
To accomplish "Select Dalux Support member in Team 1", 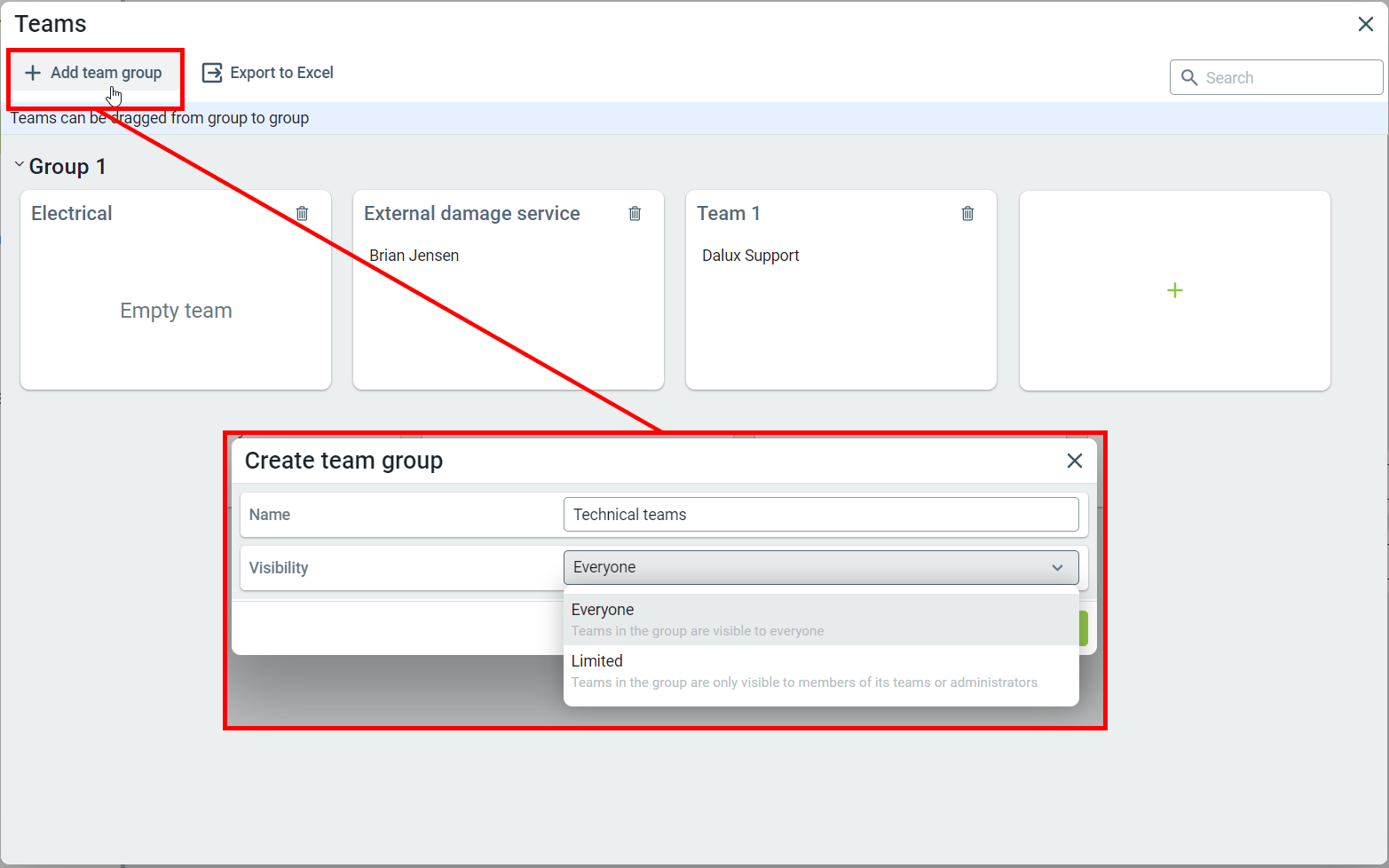I will [x=750, y=256].
